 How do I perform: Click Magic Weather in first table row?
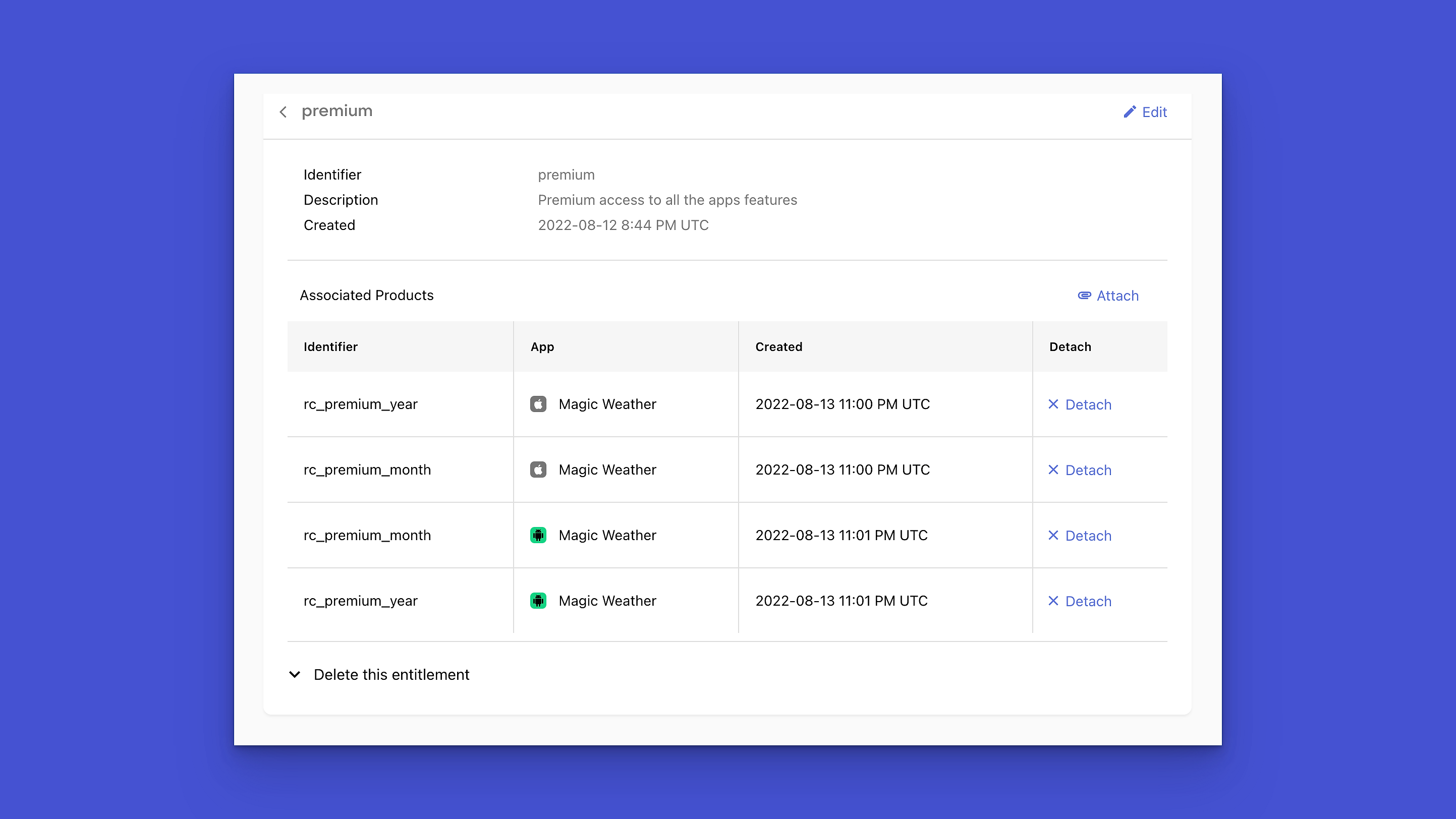click(607, 404)
